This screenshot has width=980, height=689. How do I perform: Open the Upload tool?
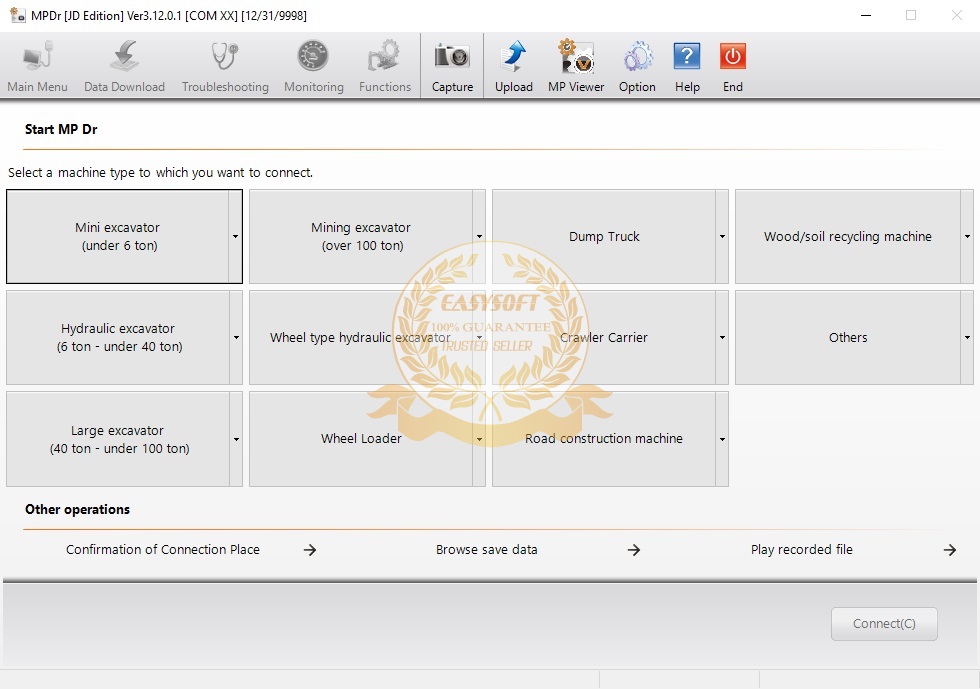(514, 57)
